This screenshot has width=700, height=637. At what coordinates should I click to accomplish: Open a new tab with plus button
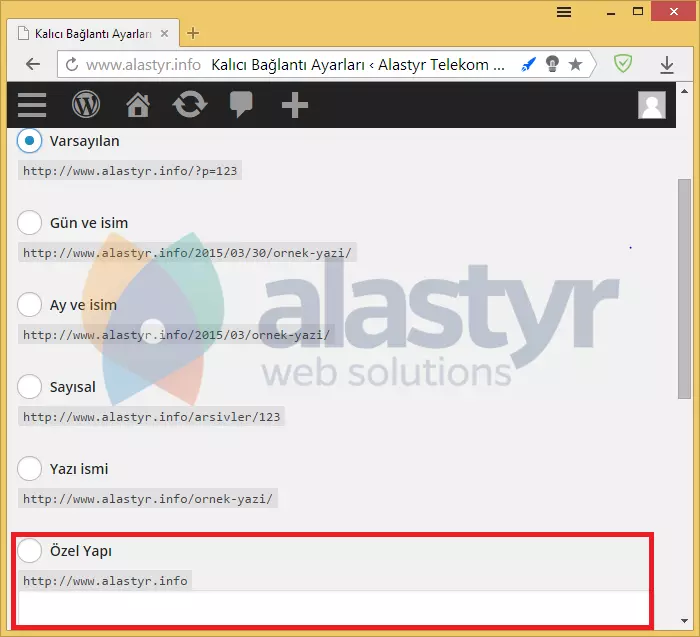pos(193,33)
